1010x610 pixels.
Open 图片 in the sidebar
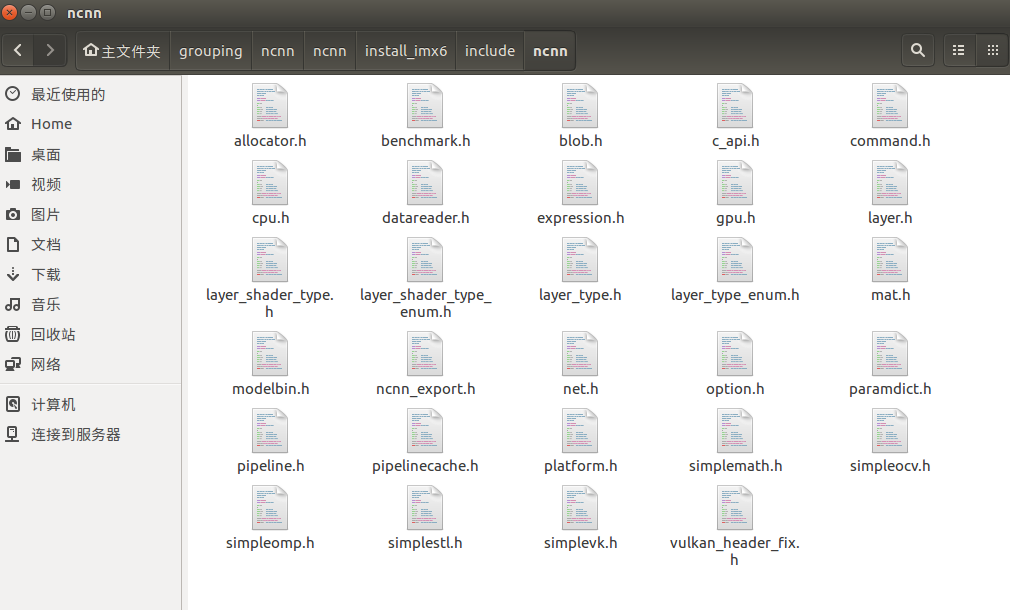(x=90, y=214)
